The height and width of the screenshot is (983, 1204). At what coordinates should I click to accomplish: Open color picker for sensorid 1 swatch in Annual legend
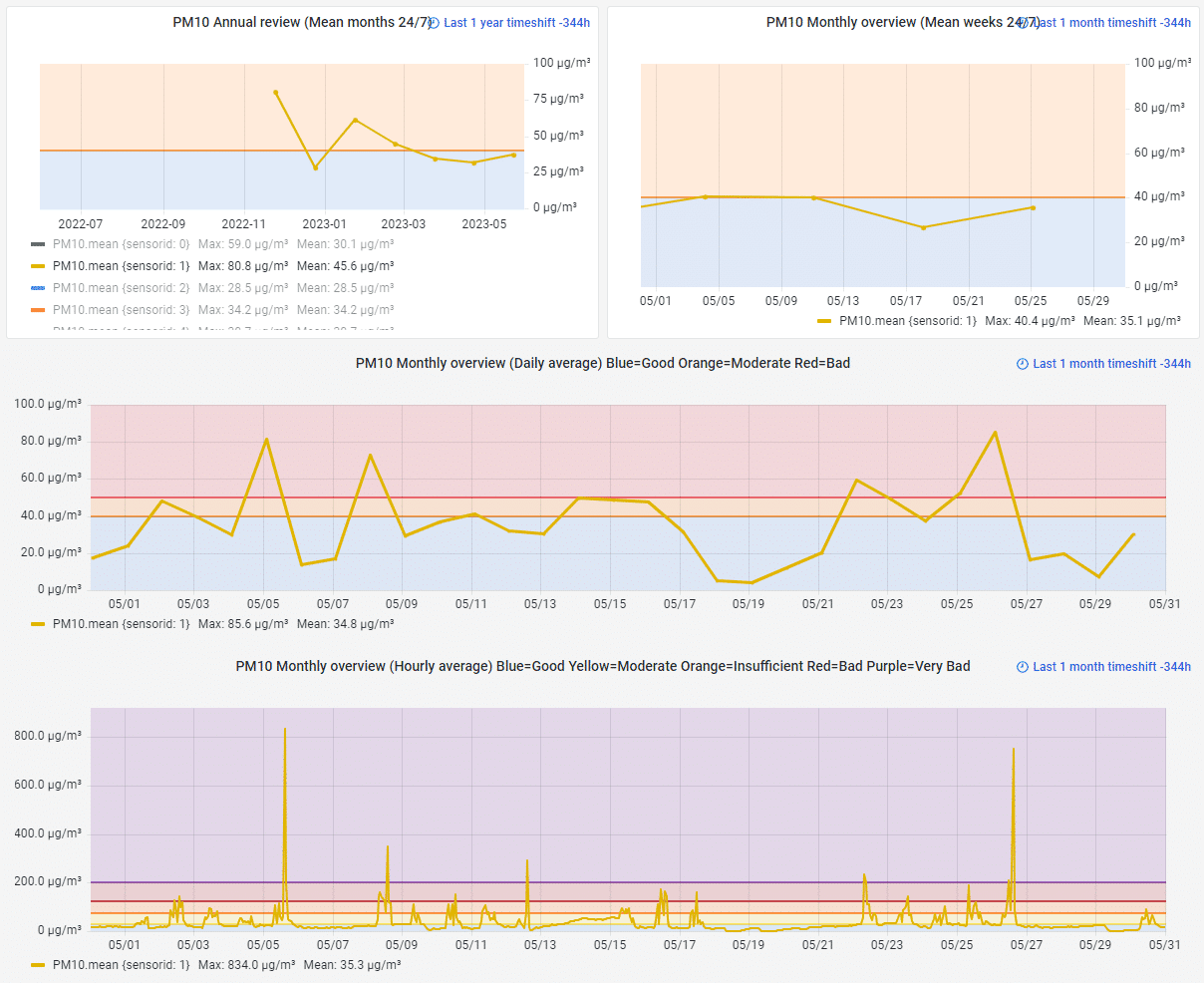(38, 266)
